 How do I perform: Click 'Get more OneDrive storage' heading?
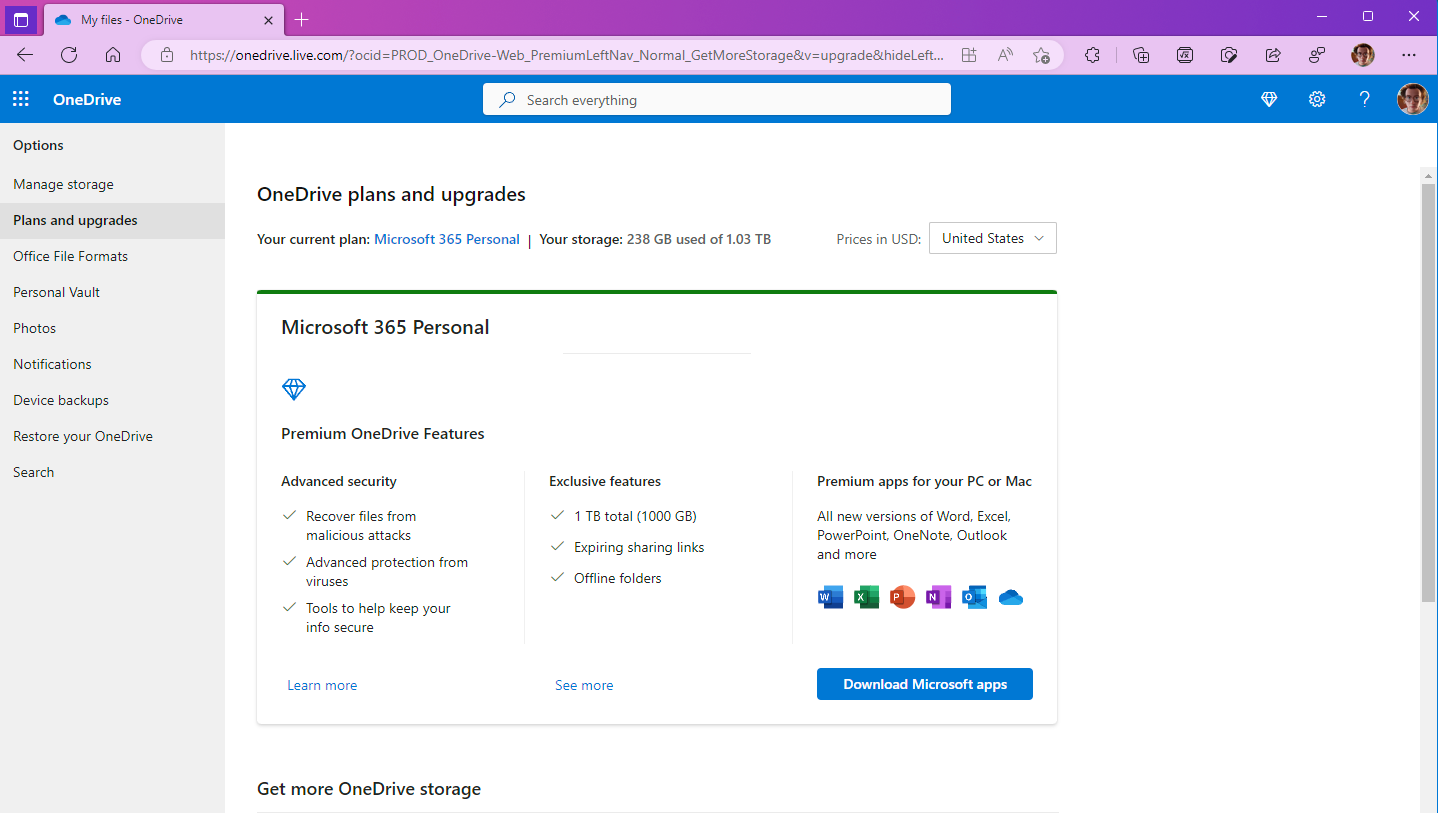pyautogui.click(x=369, y=789)
